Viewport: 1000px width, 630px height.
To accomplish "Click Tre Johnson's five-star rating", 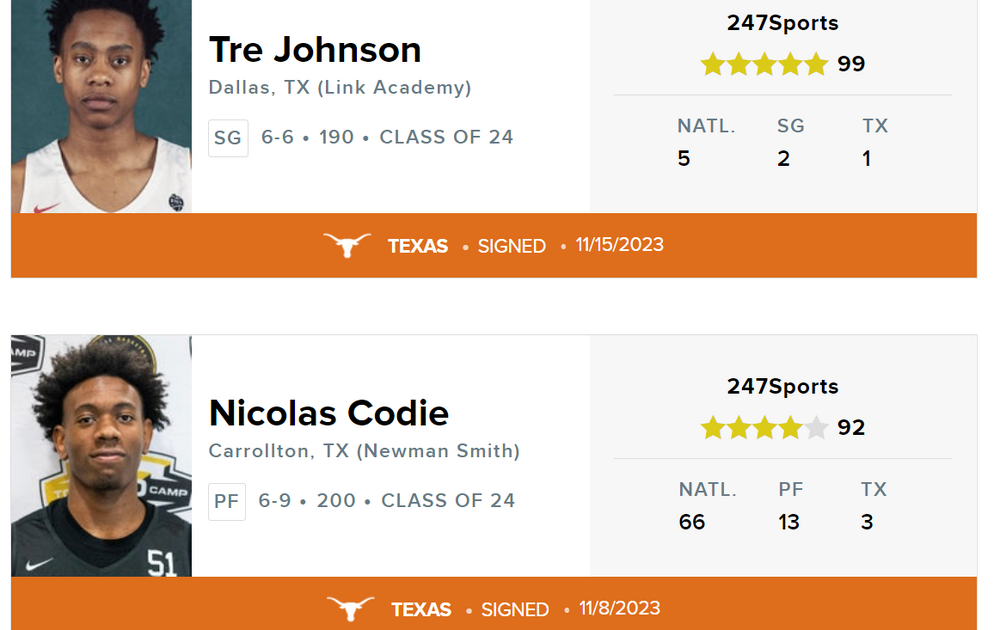I will coord(764,64).
